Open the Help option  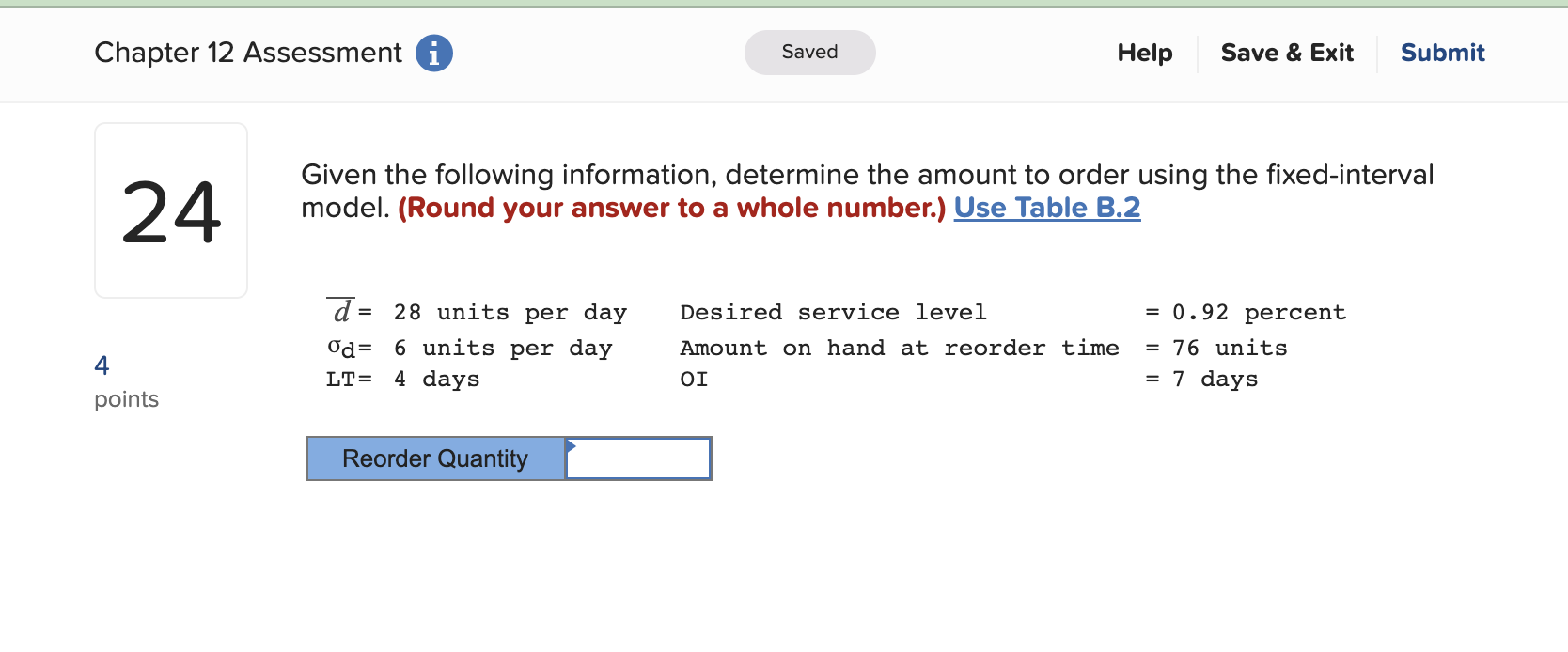coord(1144,54)
